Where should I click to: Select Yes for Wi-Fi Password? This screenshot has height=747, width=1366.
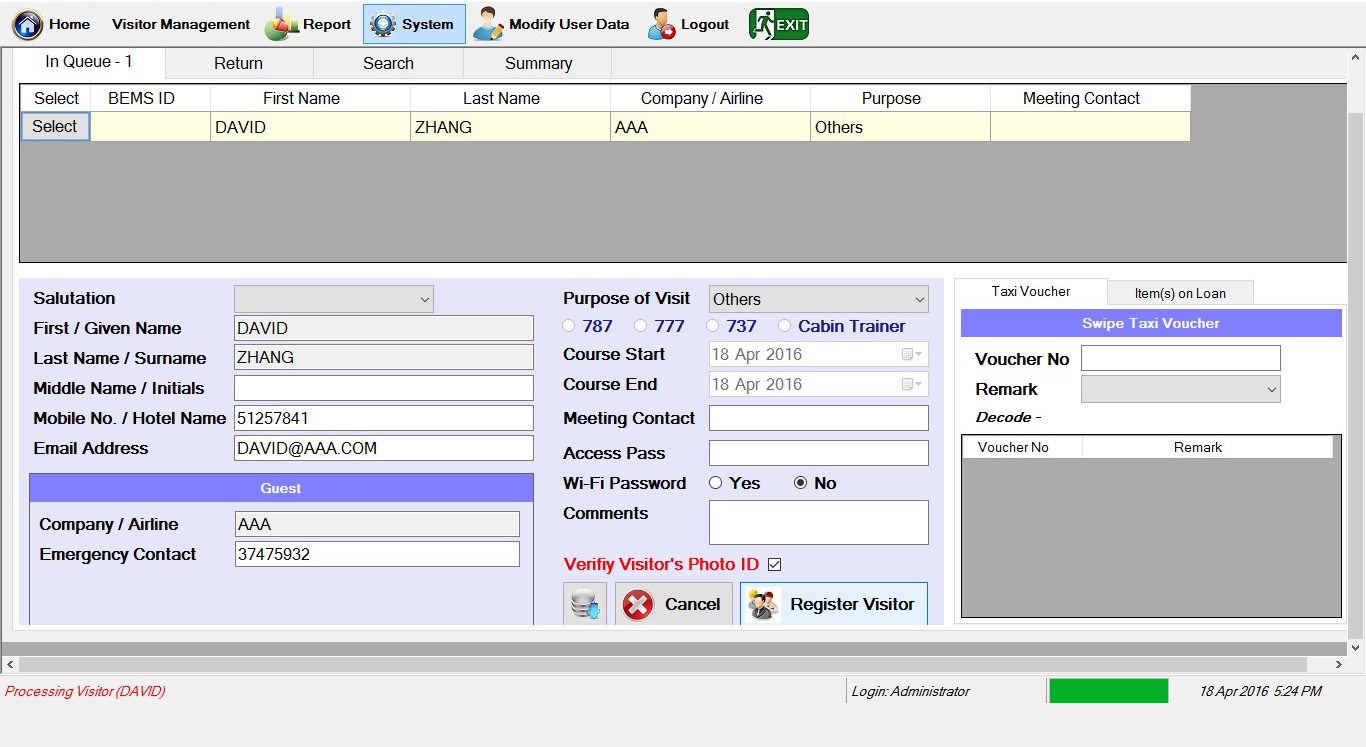point(716,483)
